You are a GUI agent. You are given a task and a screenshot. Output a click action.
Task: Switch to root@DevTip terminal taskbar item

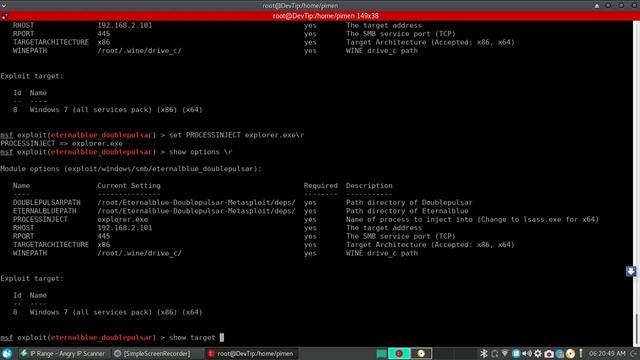coord(251,353)
